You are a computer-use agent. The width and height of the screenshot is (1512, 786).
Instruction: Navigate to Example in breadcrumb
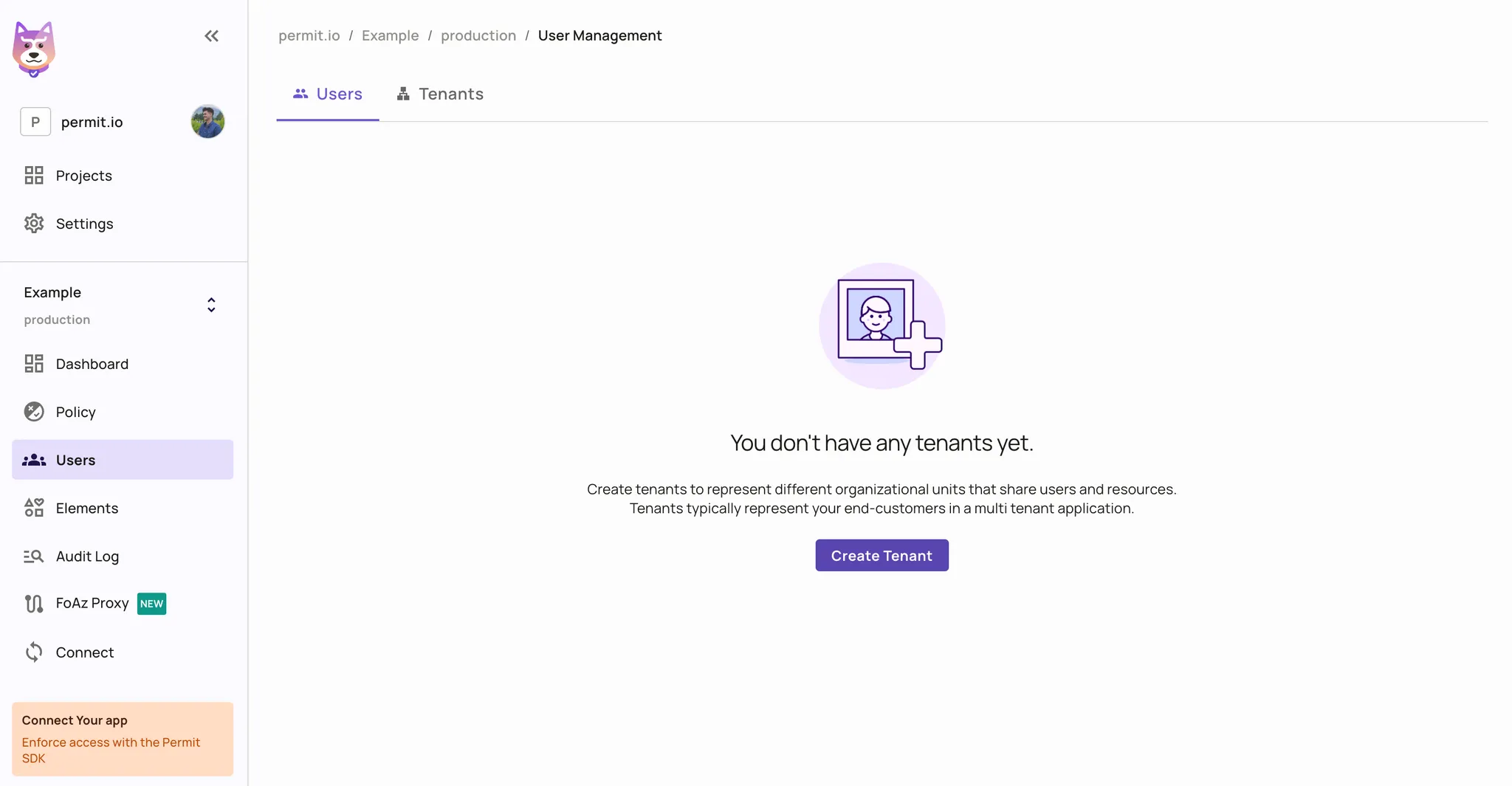(x=390, y=36)
